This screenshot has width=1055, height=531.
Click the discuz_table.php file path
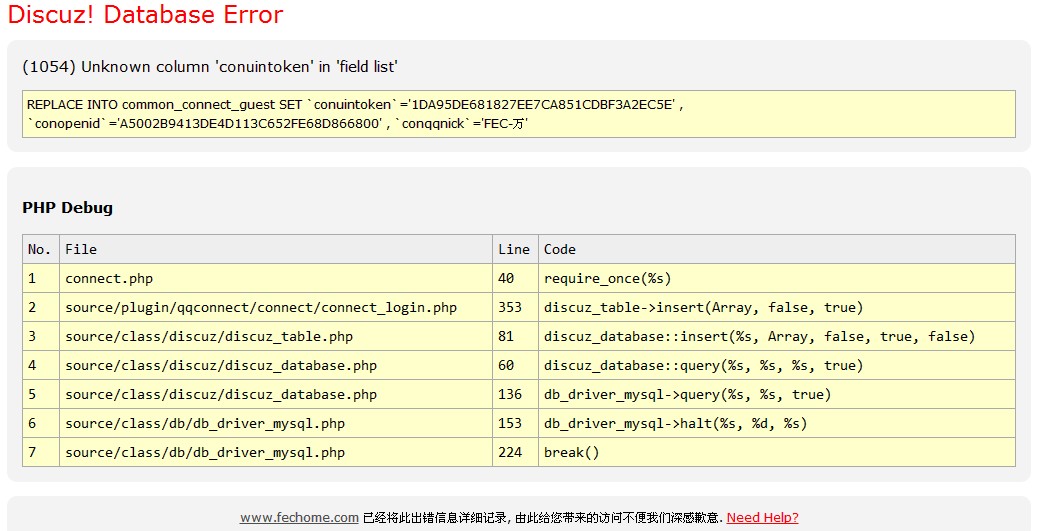(x=209, y=336)
